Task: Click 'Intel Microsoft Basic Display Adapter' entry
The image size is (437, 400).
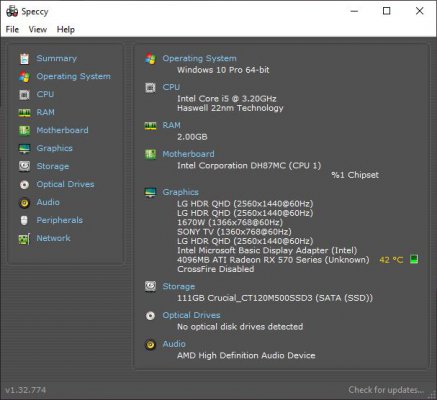Action: click(x=267, y=250)
